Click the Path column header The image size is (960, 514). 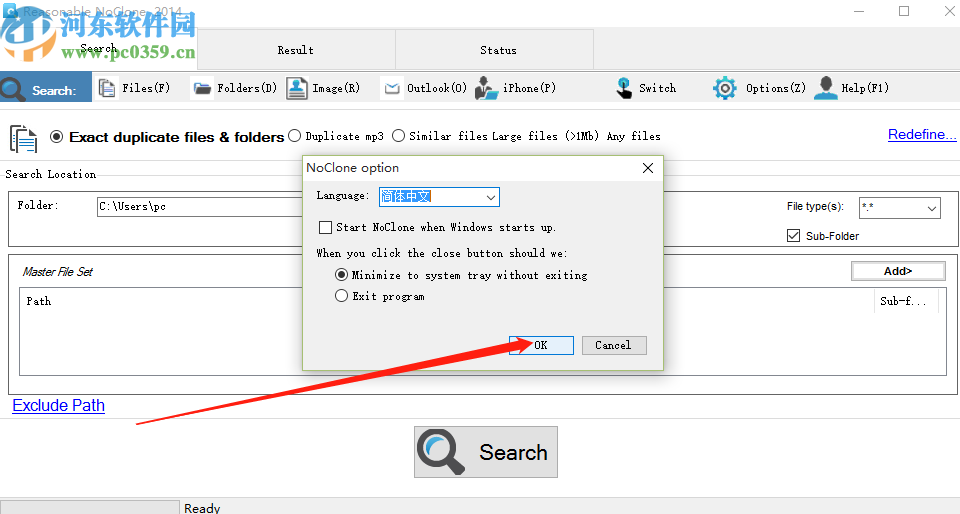[x=39, y=301]
